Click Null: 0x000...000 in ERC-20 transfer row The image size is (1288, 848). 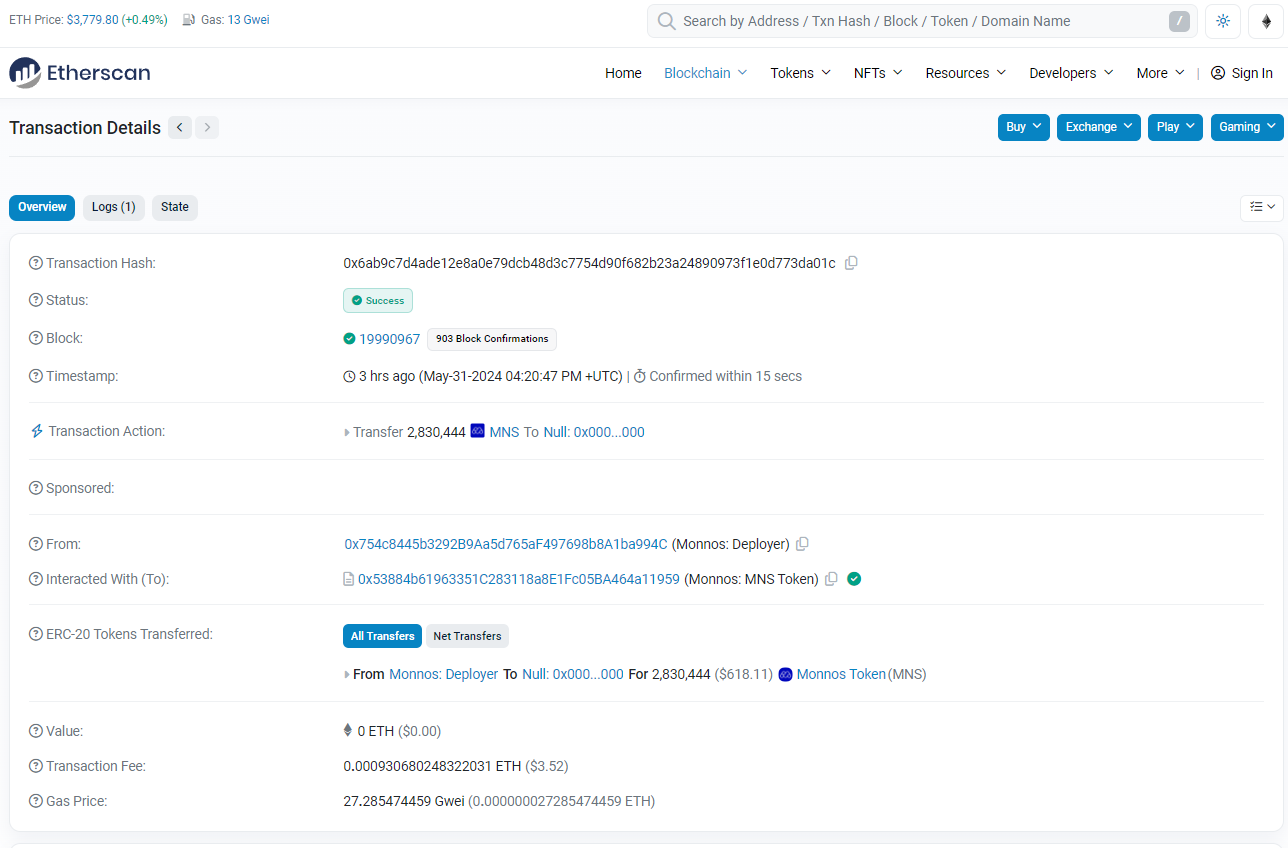(x=573, y=674)
